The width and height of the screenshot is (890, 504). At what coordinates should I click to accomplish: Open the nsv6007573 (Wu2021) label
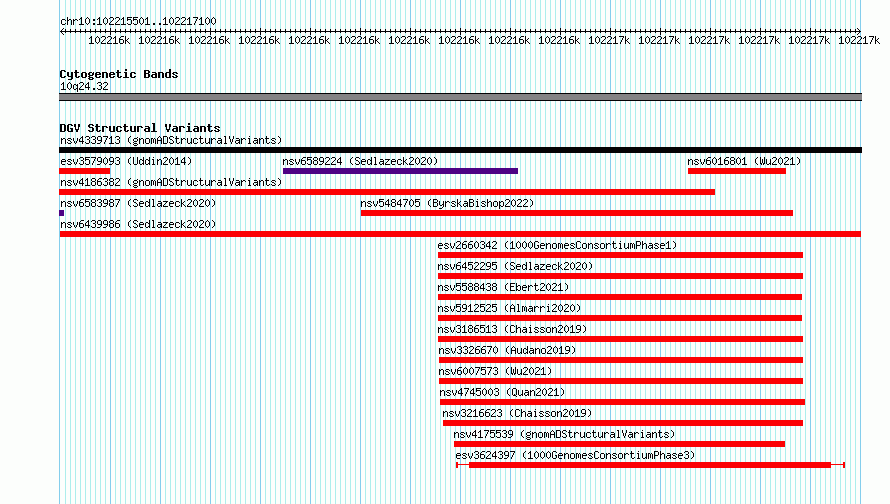tap(496, 371)
